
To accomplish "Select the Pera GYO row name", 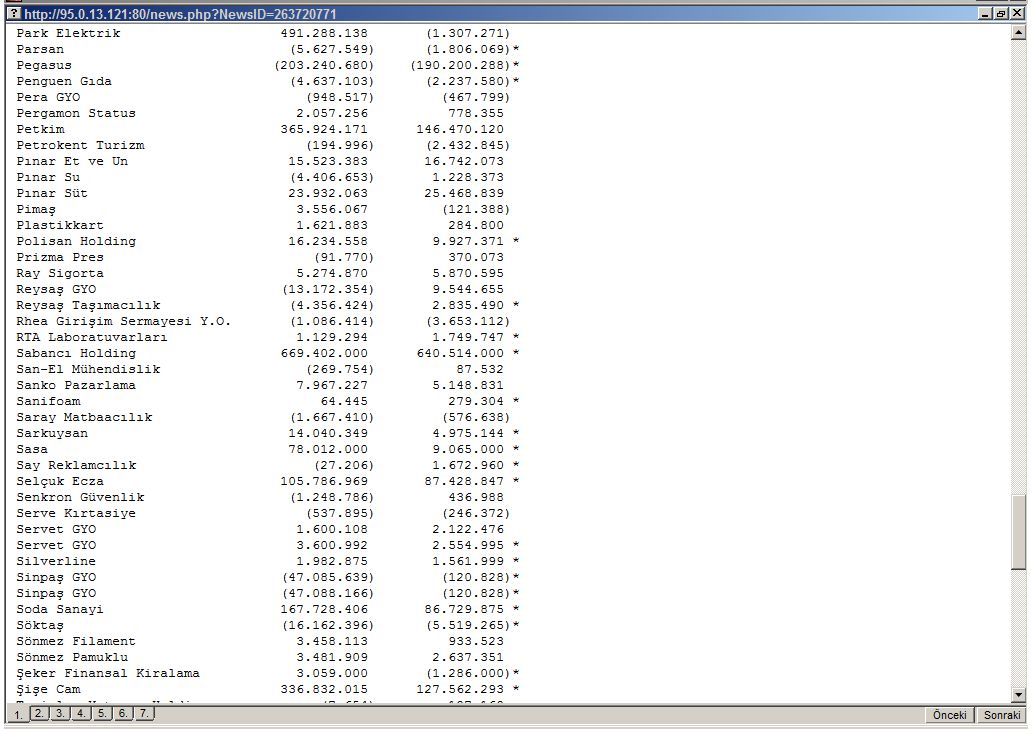I will (x=48, y=97).
